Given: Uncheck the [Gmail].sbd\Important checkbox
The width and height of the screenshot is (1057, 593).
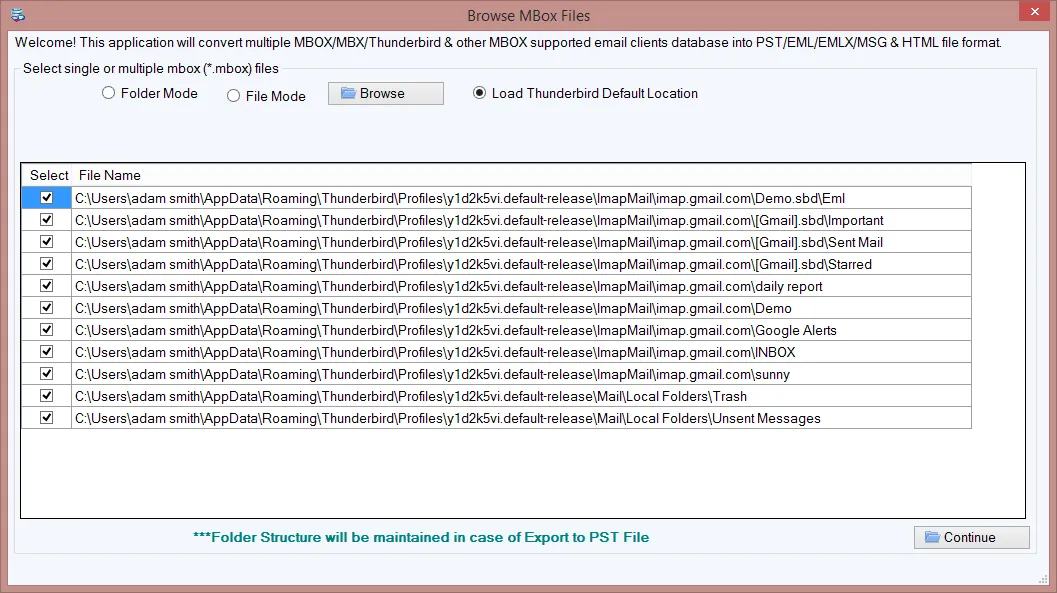Looking at the screenshot, I should pos(47,220).
